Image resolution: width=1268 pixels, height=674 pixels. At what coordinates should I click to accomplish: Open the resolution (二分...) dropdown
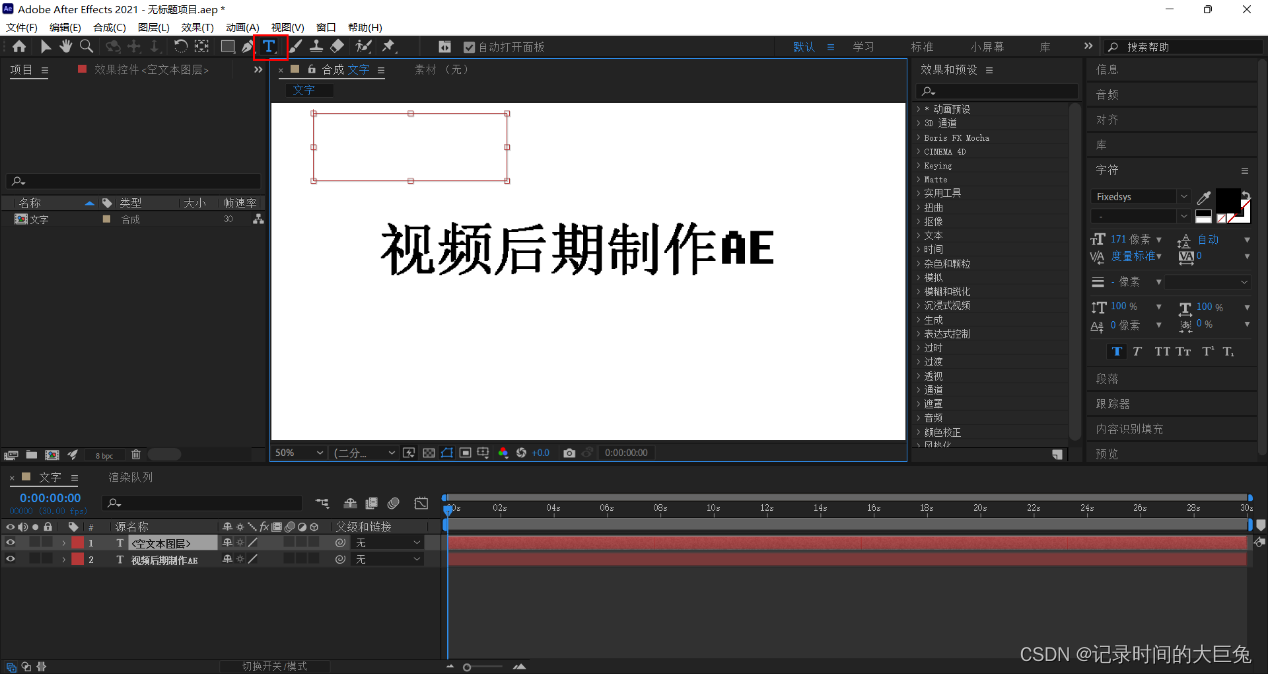[365, 453]
